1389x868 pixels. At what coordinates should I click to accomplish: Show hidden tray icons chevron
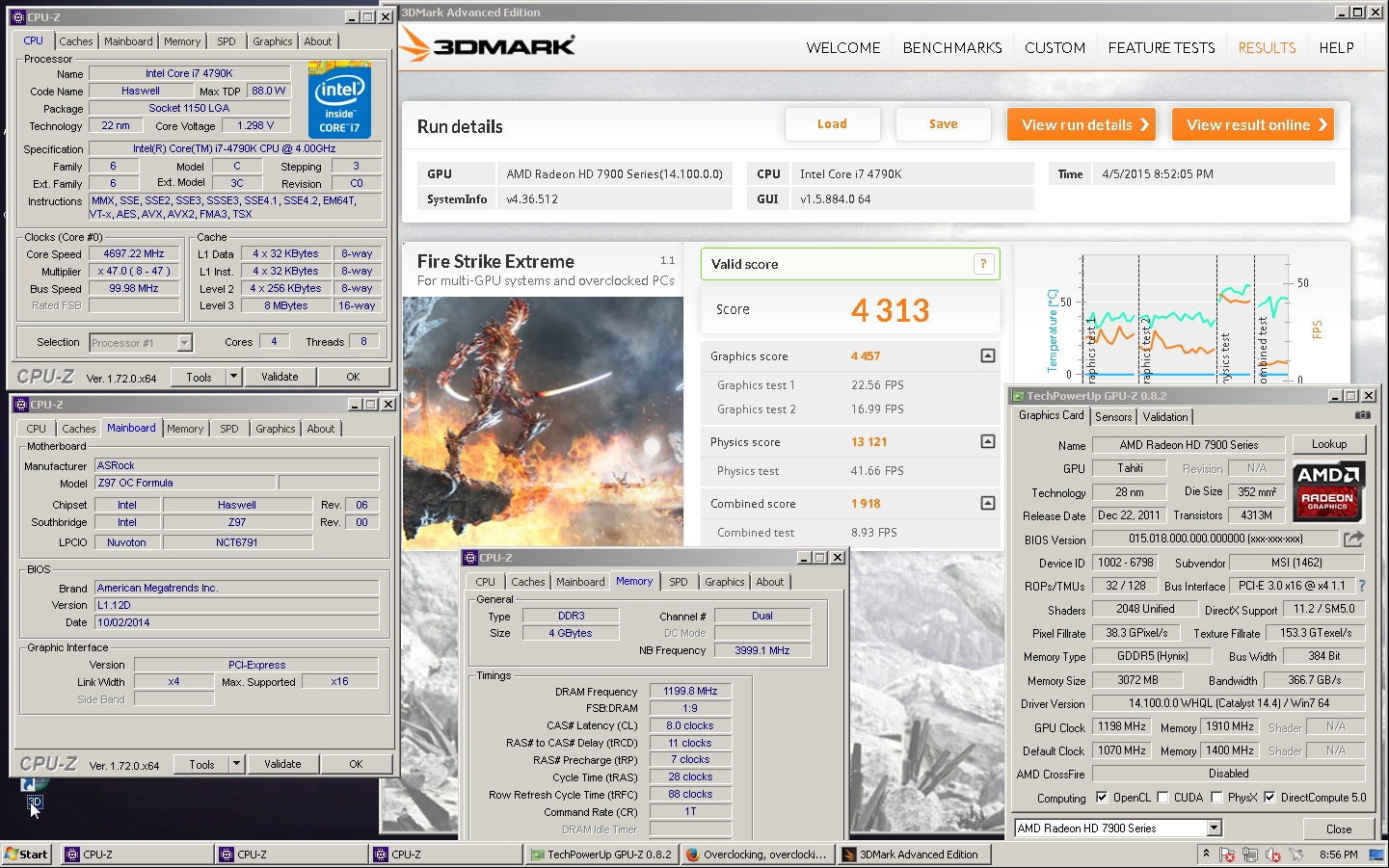pyautogui.click(x=1206, y=854)
